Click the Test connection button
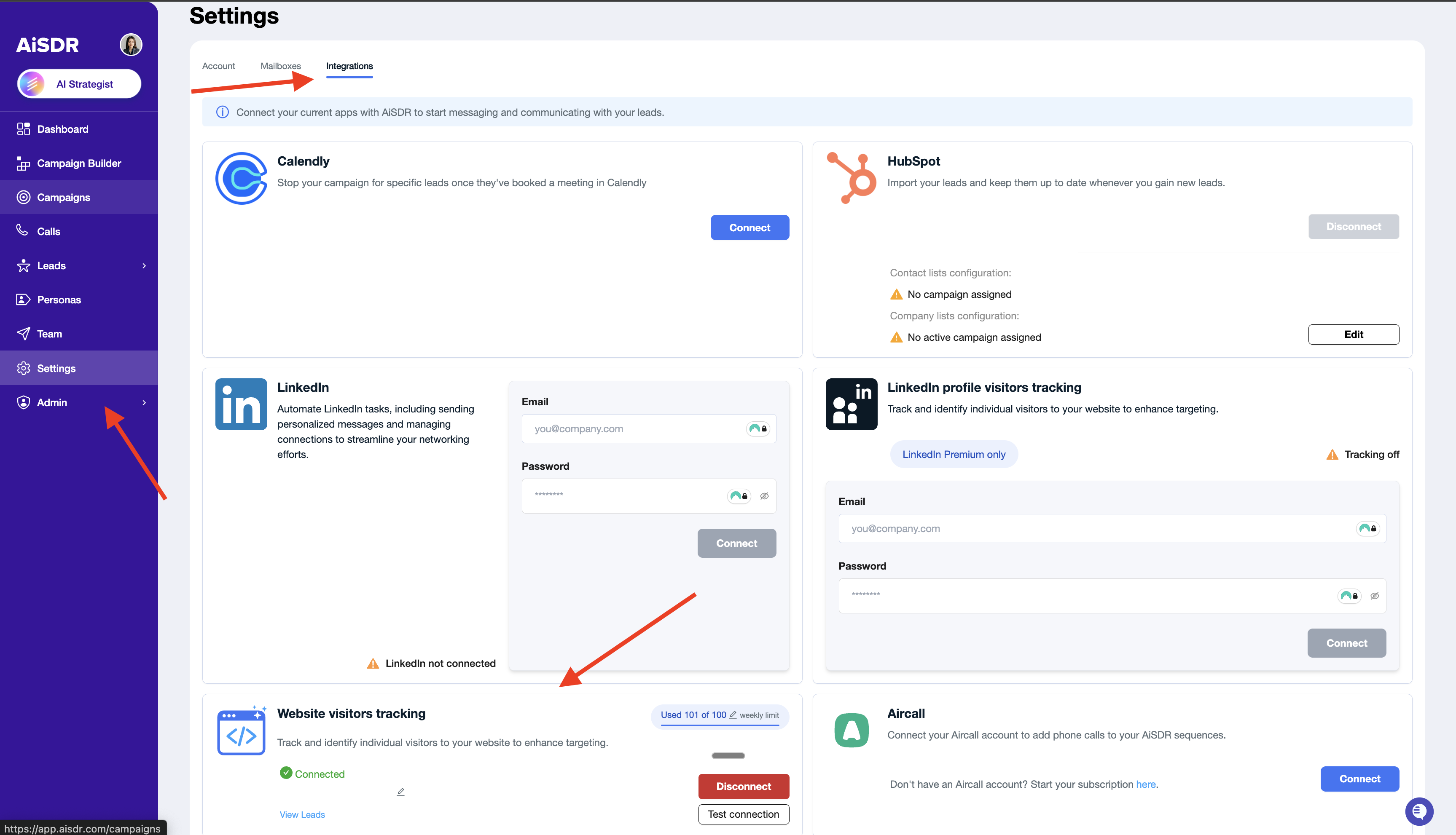1456x835 pixels. 744,814
